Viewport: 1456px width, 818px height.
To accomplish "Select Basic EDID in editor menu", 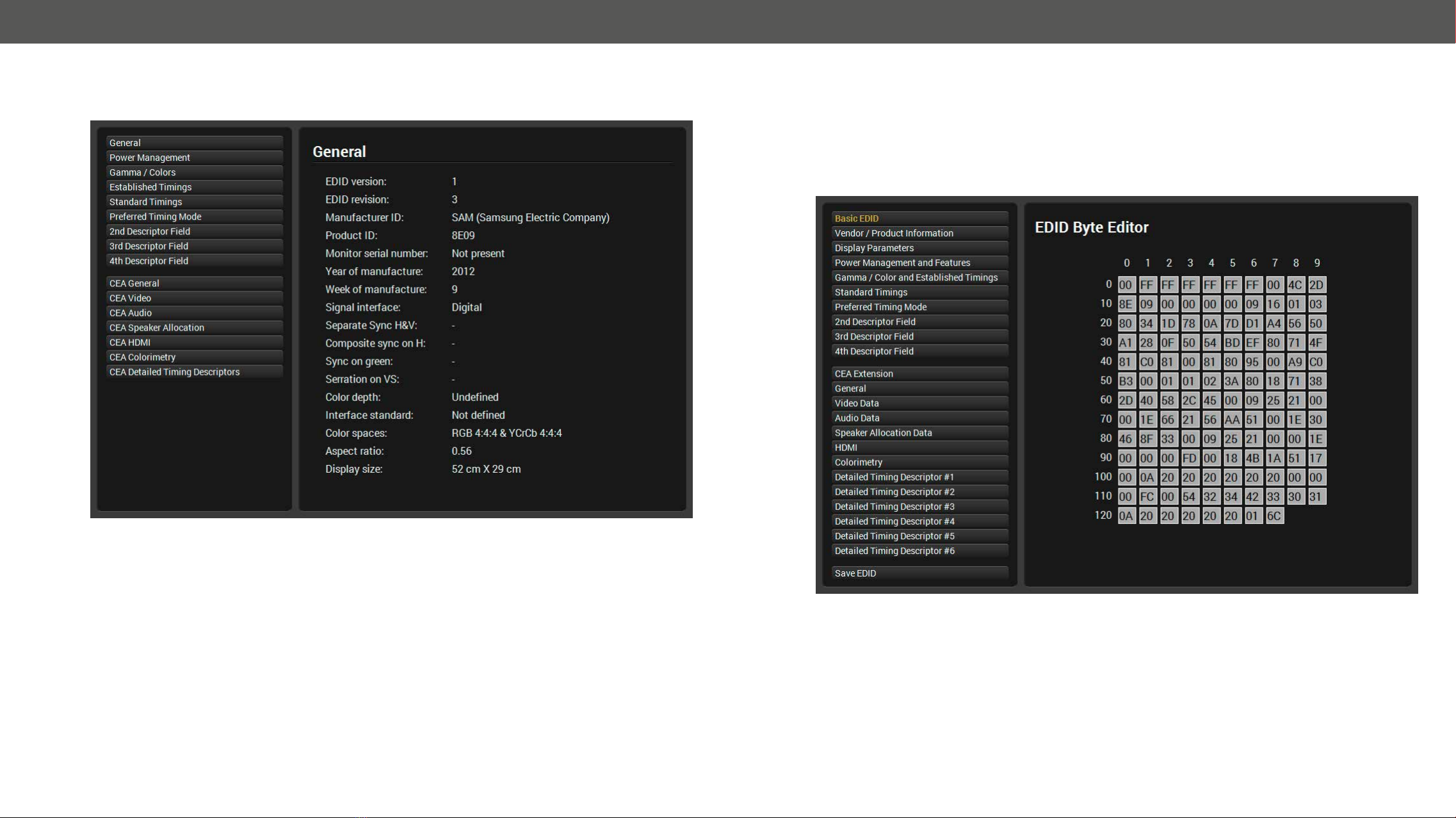I will [x=919, y=218].
